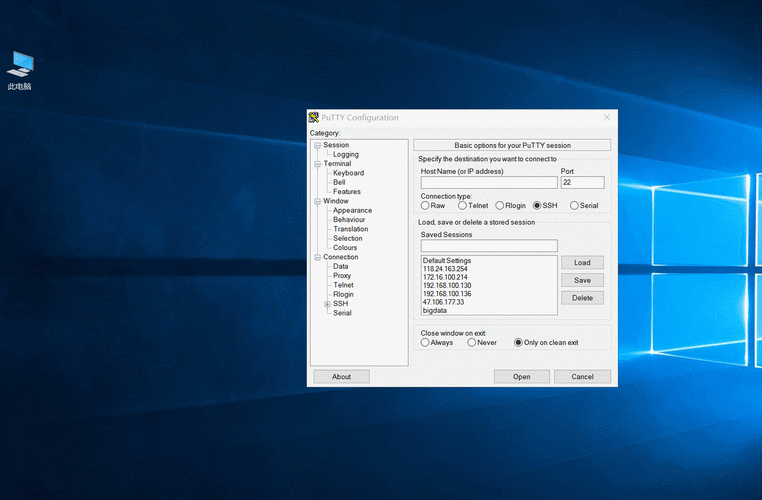Click the Load session button
The height and width of the screenshot is (500, 762).
pos(582,262)
